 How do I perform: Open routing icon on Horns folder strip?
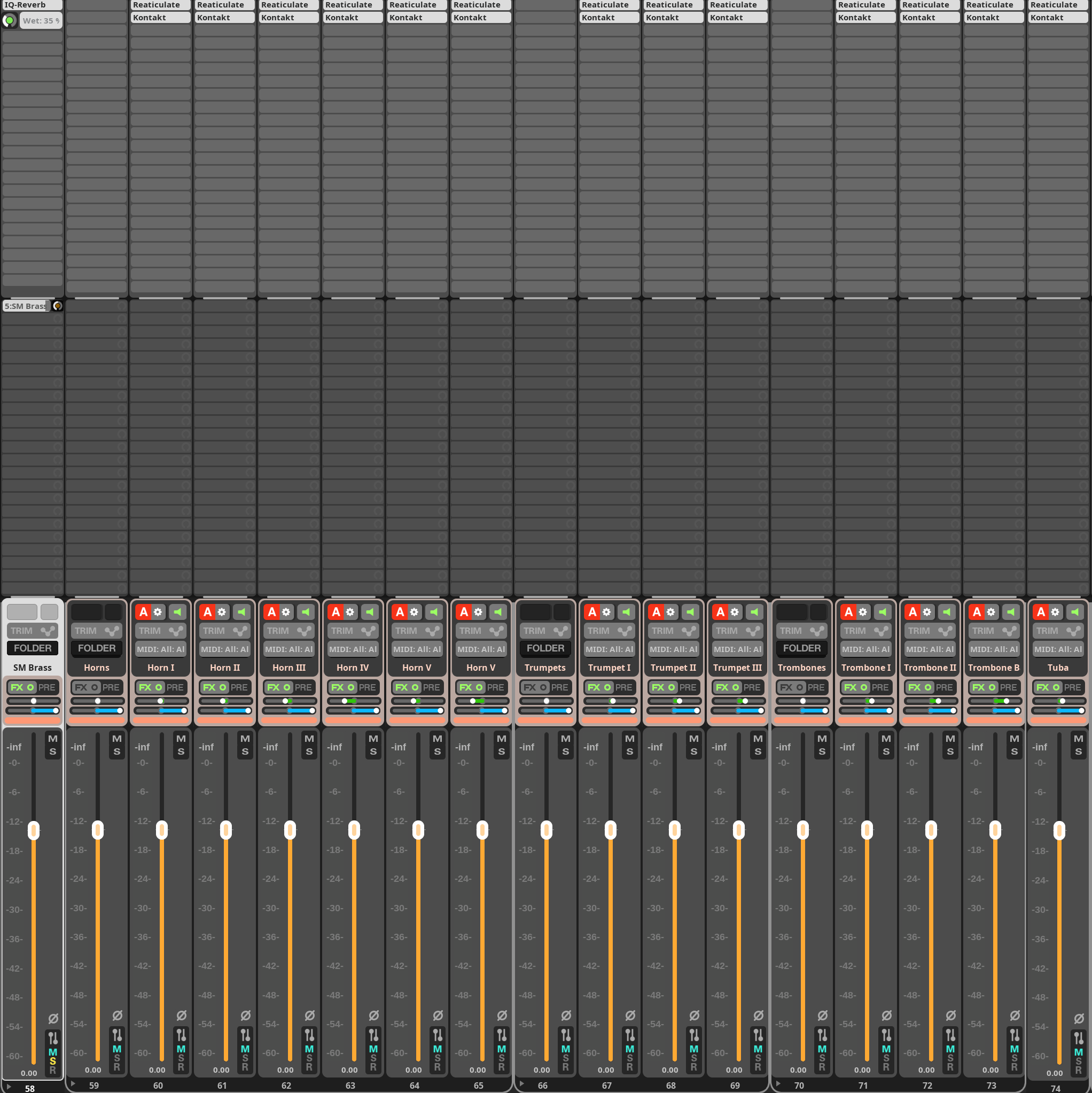tap(112, 630)
